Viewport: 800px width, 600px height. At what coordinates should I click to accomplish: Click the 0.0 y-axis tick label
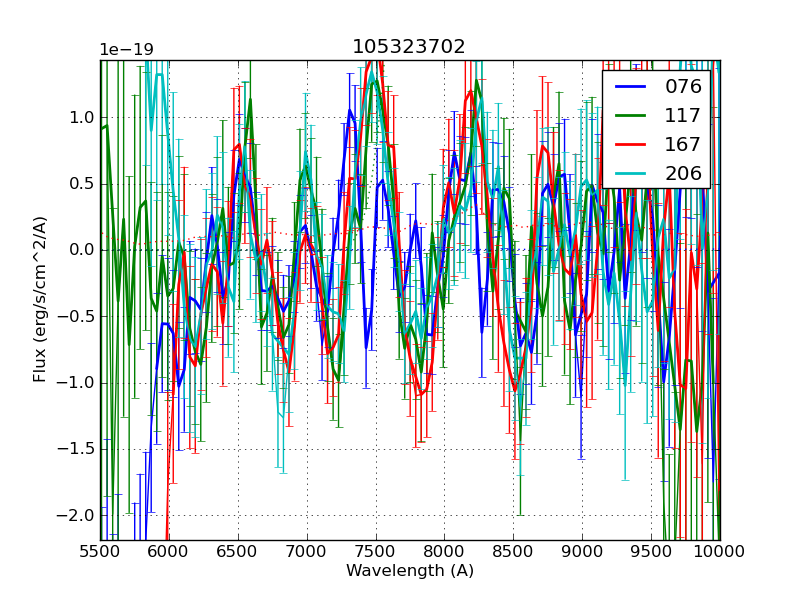tap(81, 250)
